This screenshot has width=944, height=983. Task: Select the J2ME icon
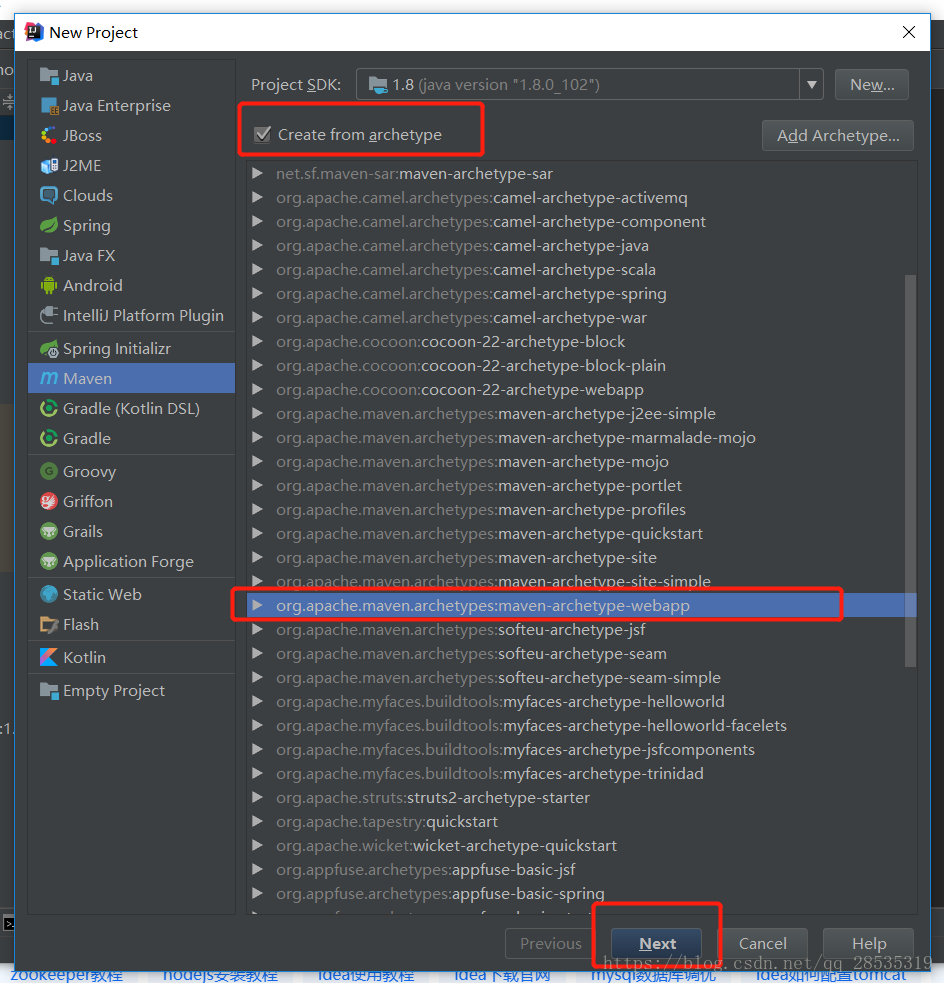(x=49, y=166)
